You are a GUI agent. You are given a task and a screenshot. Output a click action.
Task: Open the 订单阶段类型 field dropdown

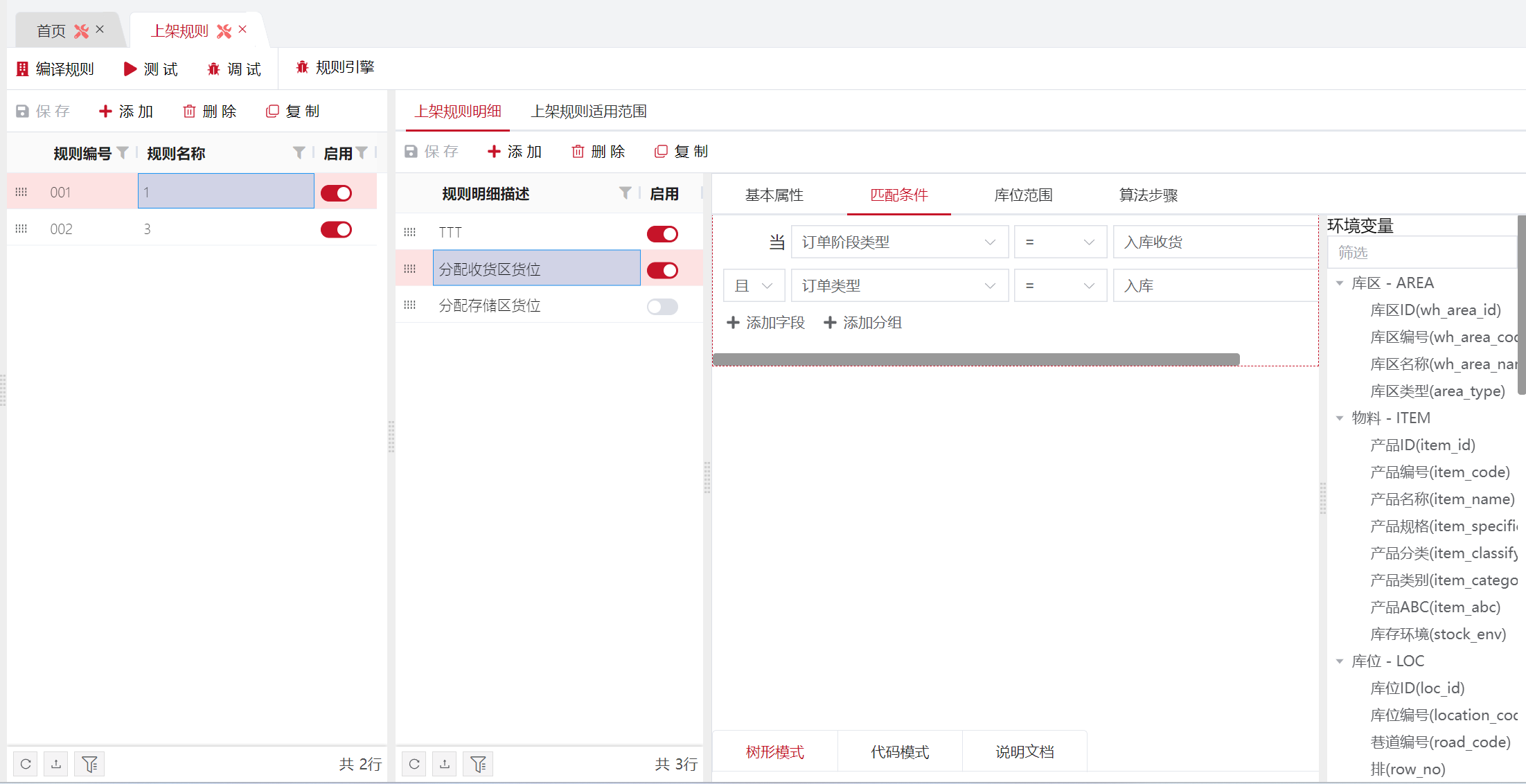[x=899, y=242]
